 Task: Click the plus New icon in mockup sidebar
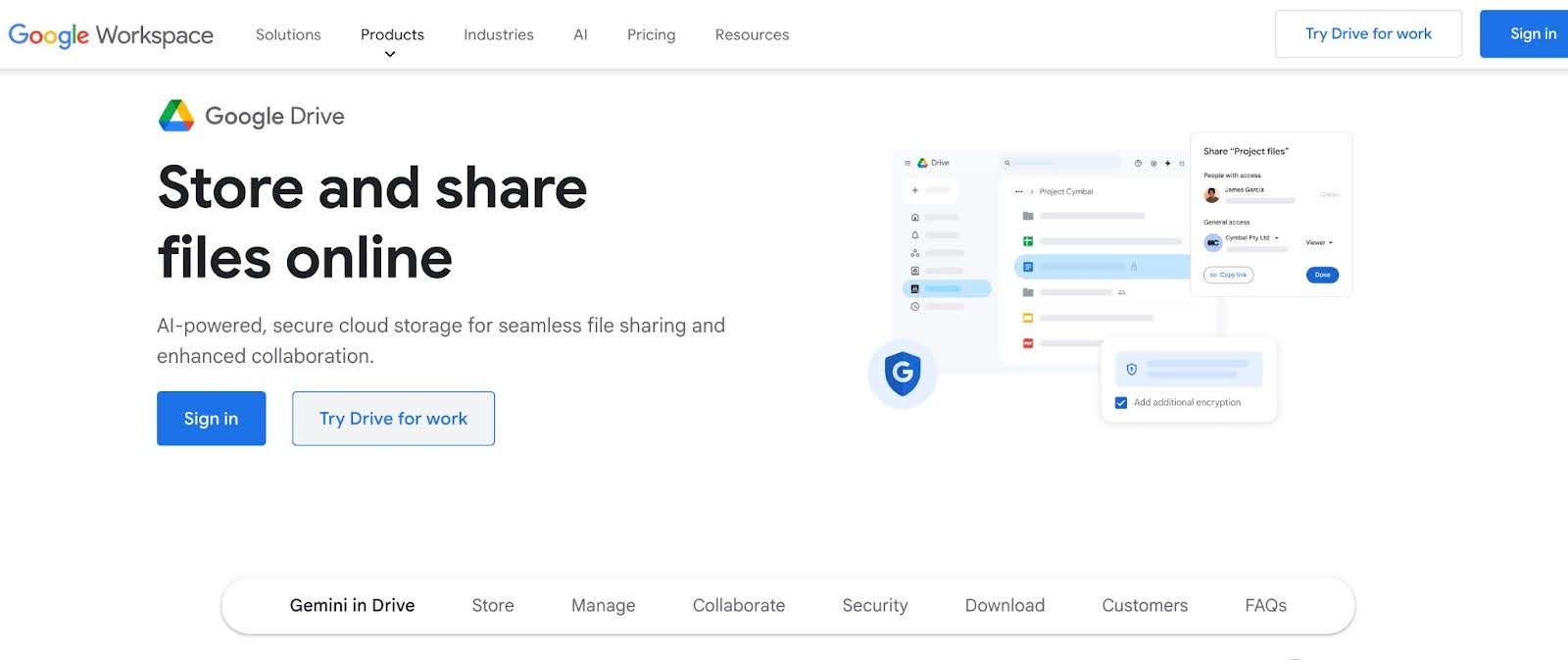click(915, 190)
